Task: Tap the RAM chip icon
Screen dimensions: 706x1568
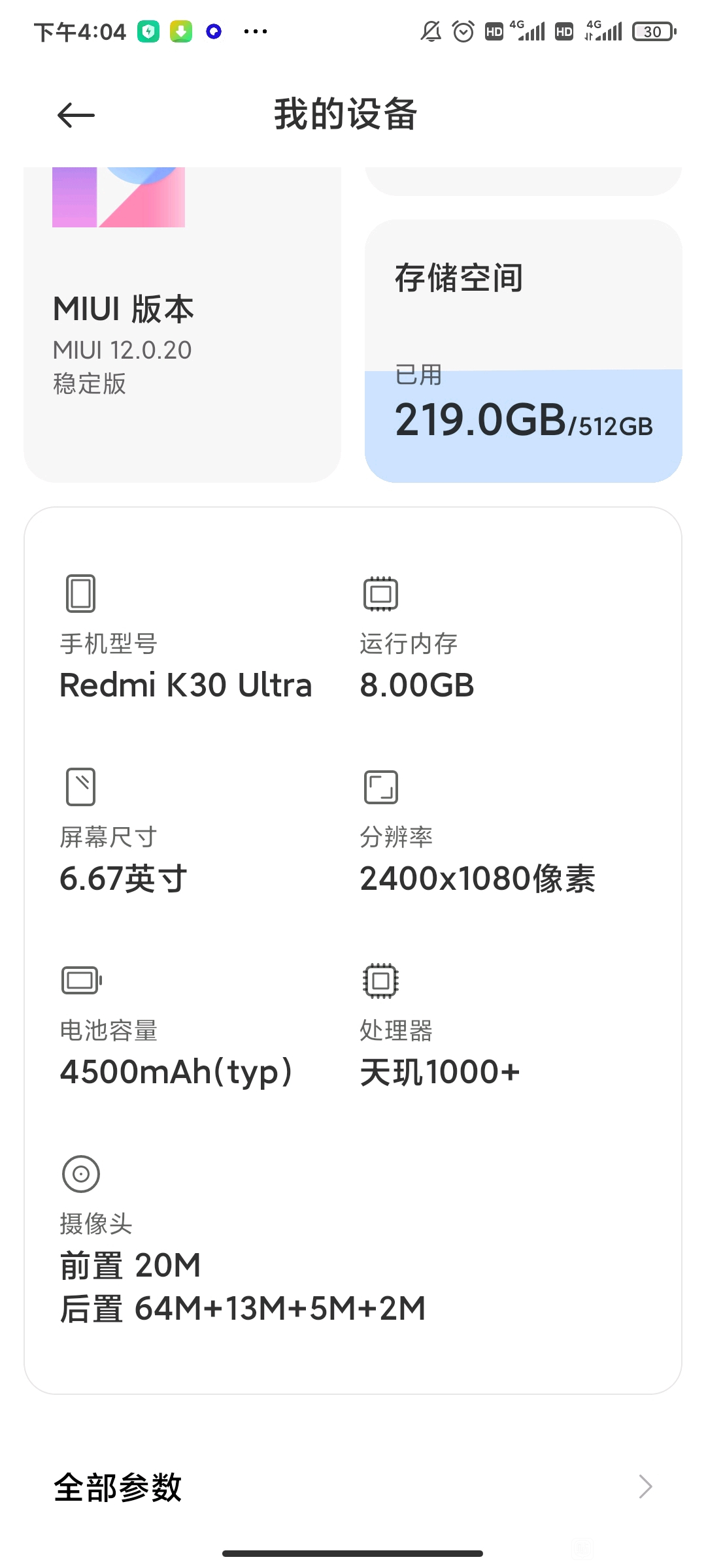Action: pos(380,593)
